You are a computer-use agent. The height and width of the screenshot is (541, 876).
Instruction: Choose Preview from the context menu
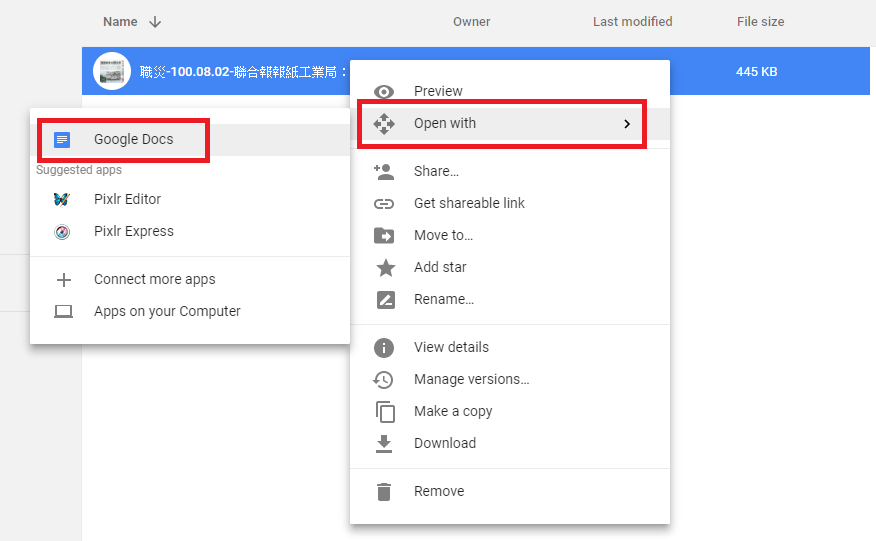point(510,91)
